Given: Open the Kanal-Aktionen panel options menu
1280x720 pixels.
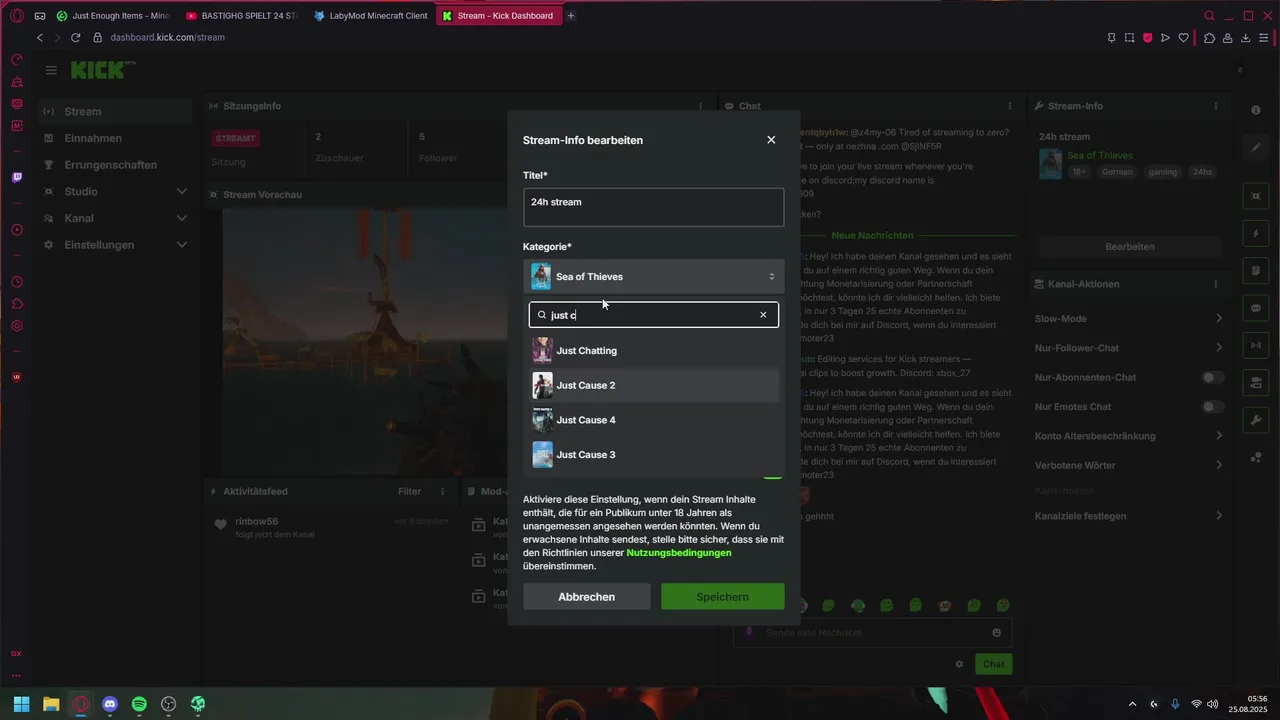Looking at the screenshot, I should [1216, 284].
